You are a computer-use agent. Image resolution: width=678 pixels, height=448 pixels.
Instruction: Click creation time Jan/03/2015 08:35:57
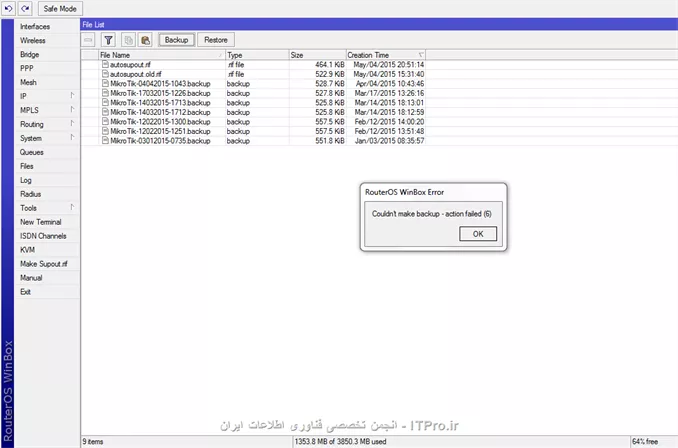pos(389,141)
